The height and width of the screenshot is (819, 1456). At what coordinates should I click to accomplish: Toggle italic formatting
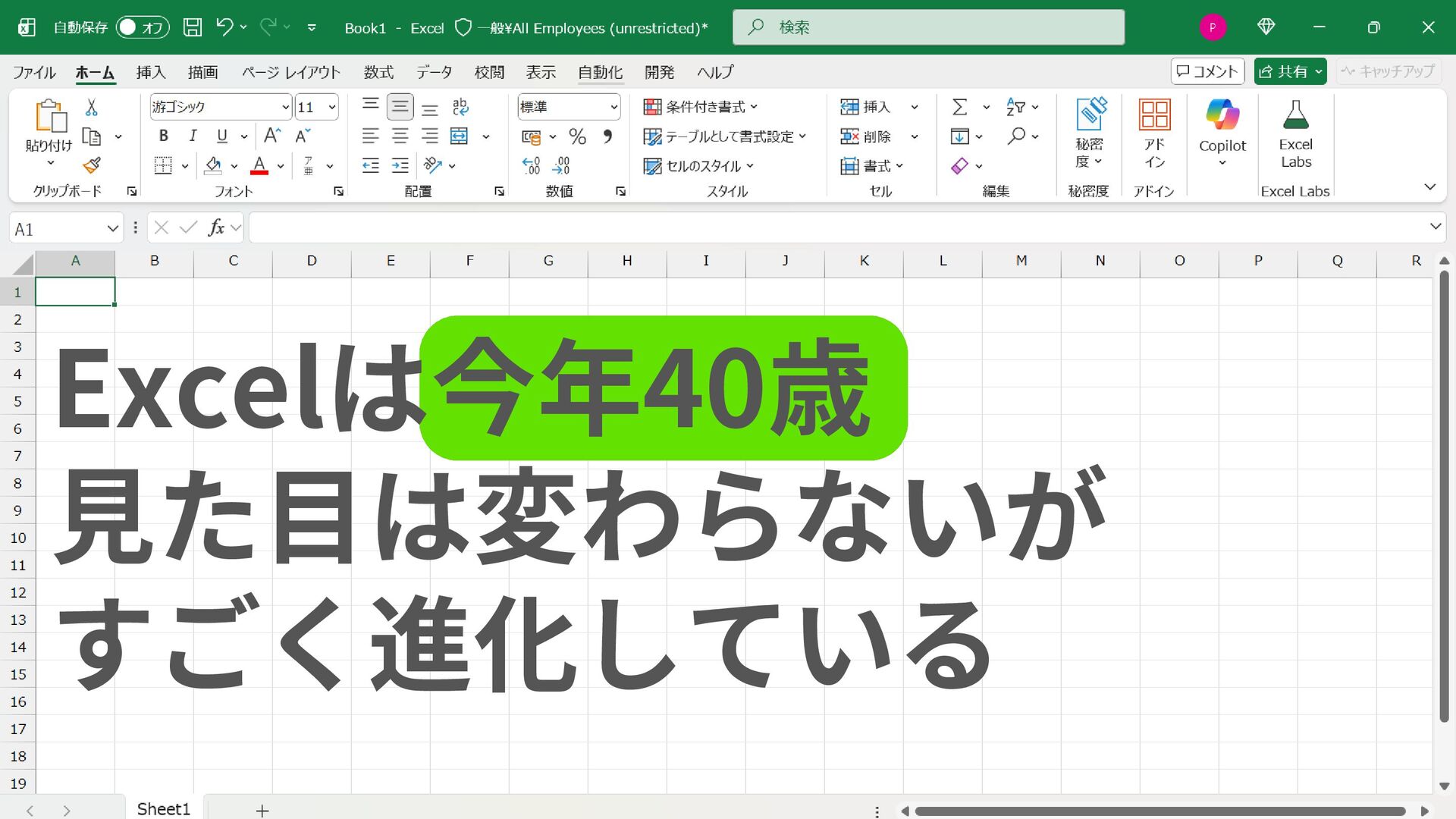pyautogui.click(x=193, y=136)
